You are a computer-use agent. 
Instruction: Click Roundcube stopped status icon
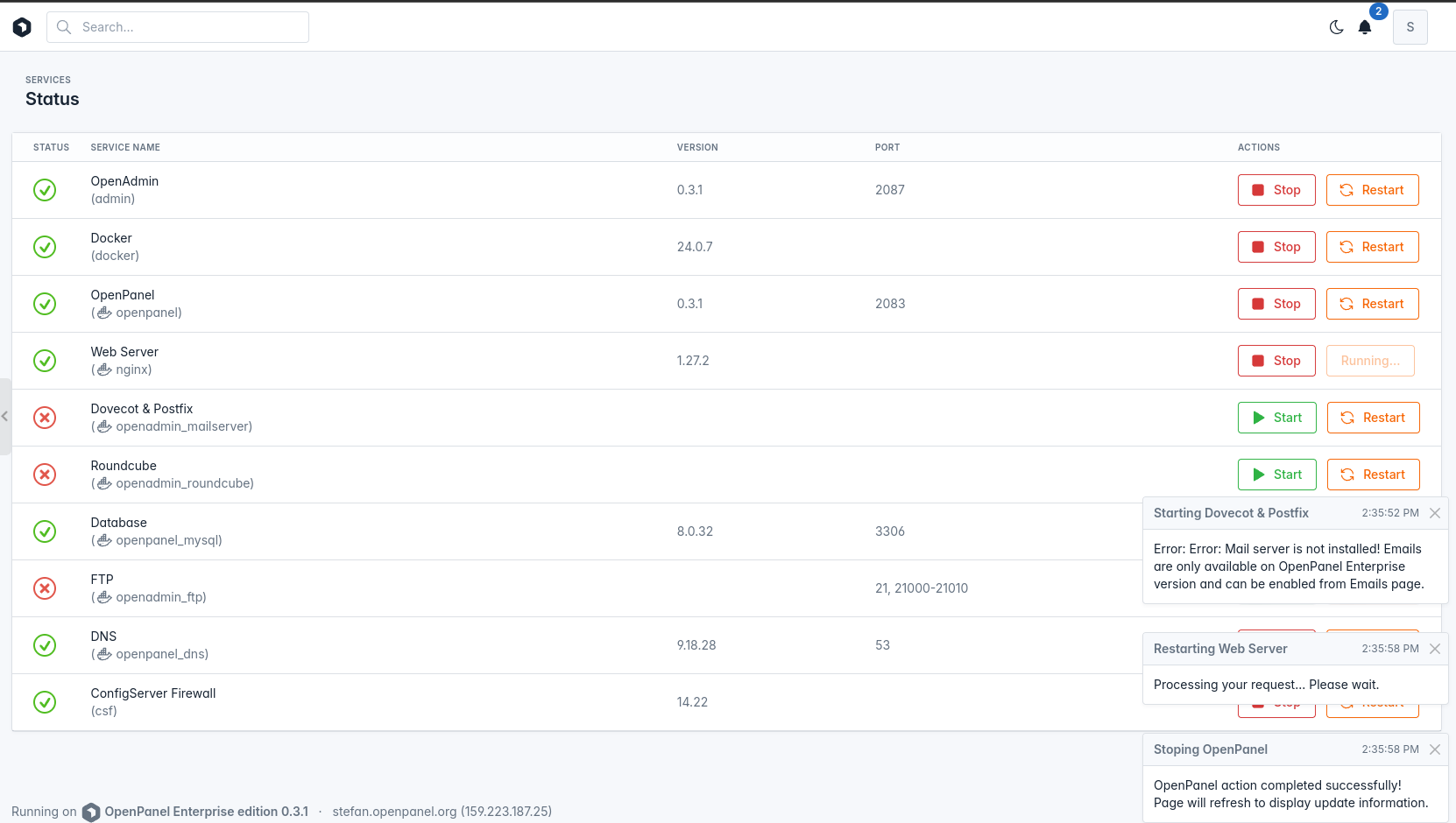coord(45,475)
